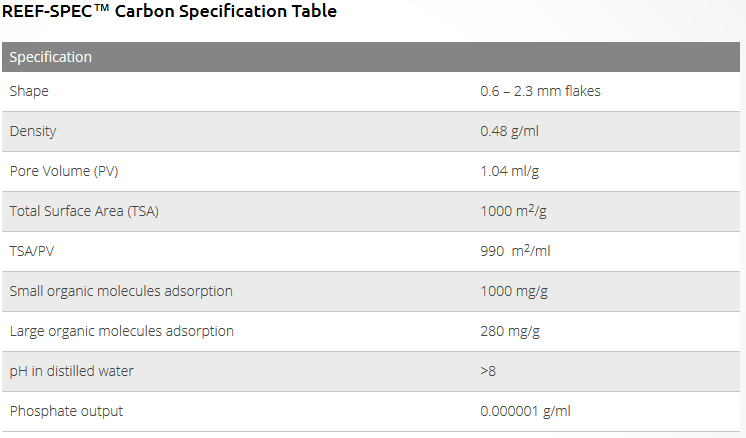Screen dimensions: 746x438
Task: Click Large organic molecules adsorption label
Action: point(121,331)
